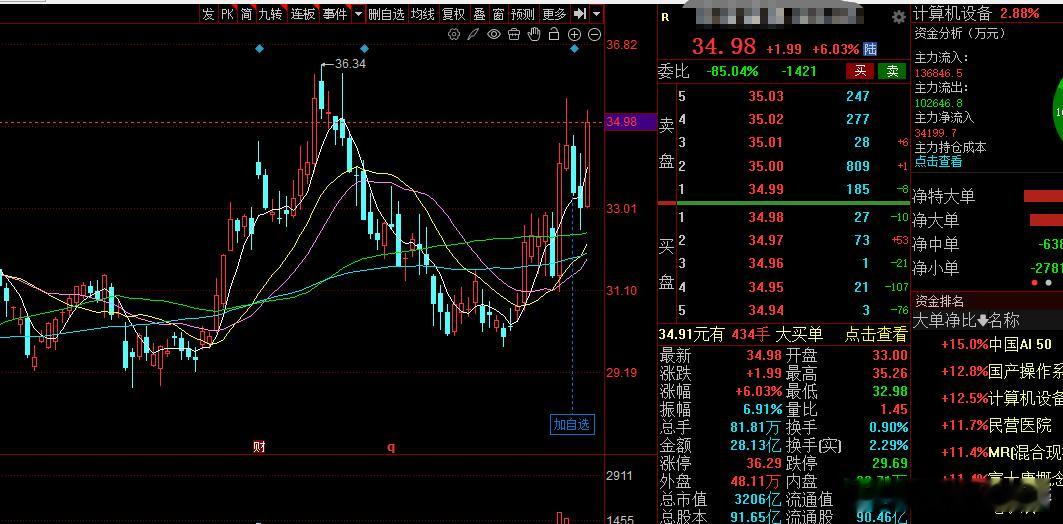Click 删自选 to remove from watchlist
Image resolution: width=1063 pixels, height=524 pixels.
pyautogui.click(x=386, y=14)
